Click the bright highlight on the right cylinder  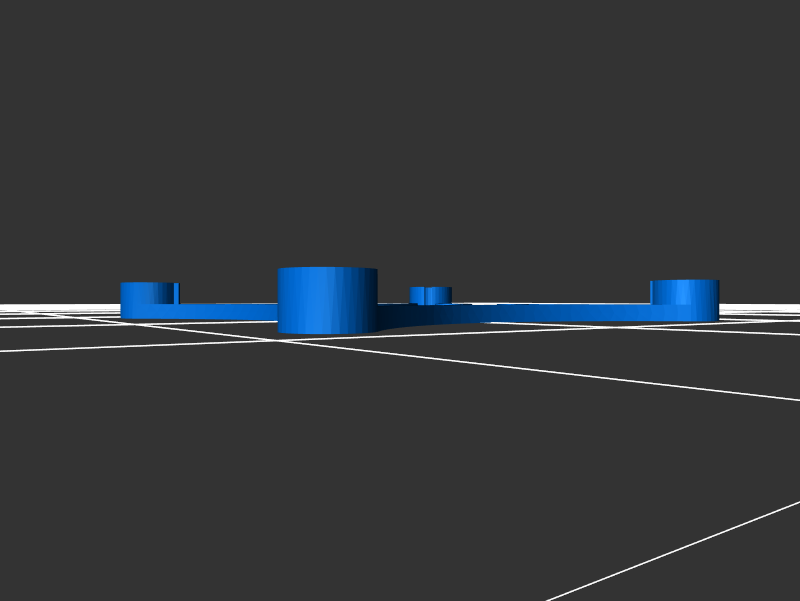[682, 292]
